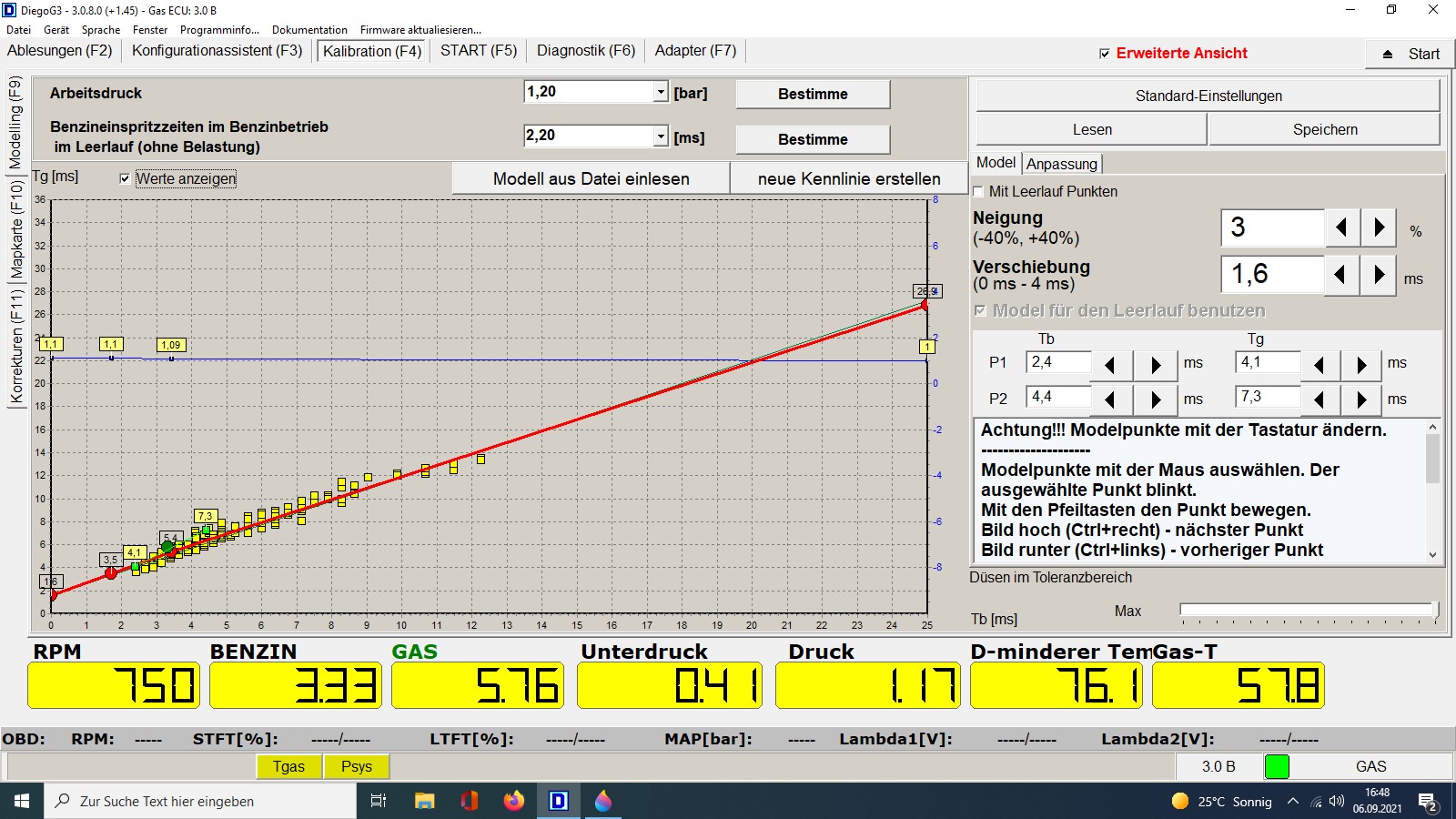Viewport: 1456px width, 819px height.
Task: Click Windows search box
Action: pyautogui.click(x=200, y=801)
